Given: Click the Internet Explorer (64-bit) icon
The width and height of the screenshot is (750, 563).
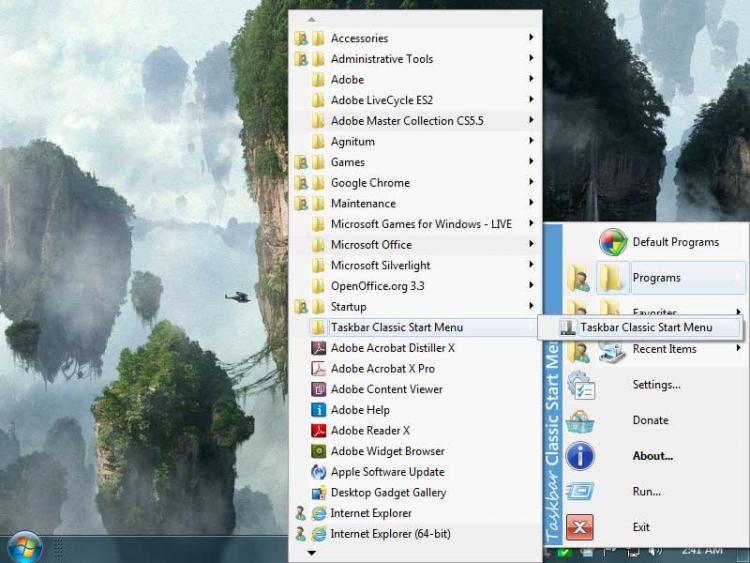Looking at the screenshot, I should pyautogui.click(x=319, y=534).
